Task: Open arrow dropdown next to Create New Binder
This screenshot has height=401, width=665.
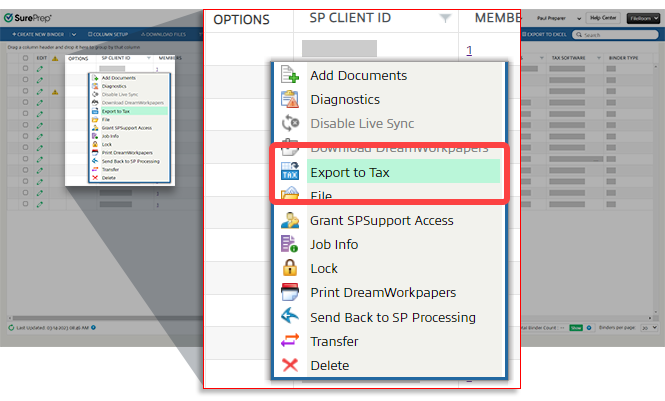Action: 74,34
